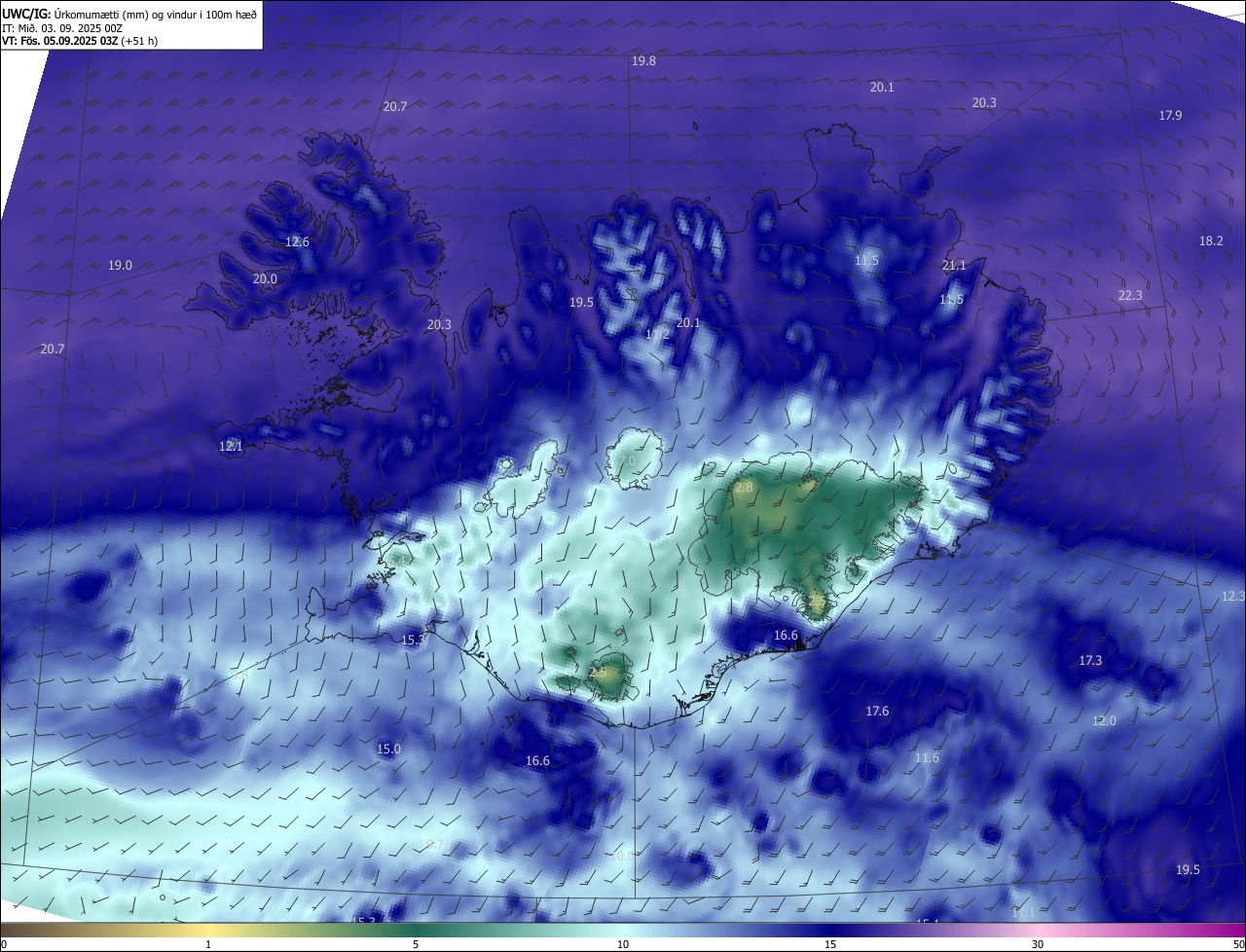
Task: Click the '(+51 h)' forecast offset text
Action: (x=139, y=41)
